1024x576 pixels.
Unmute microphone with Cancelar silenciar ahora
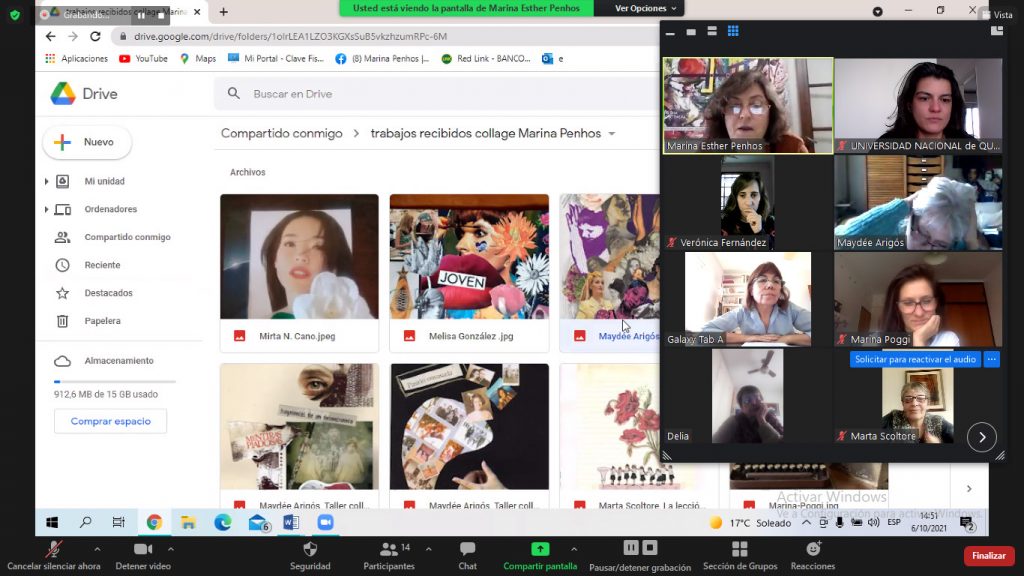[53, 550]
